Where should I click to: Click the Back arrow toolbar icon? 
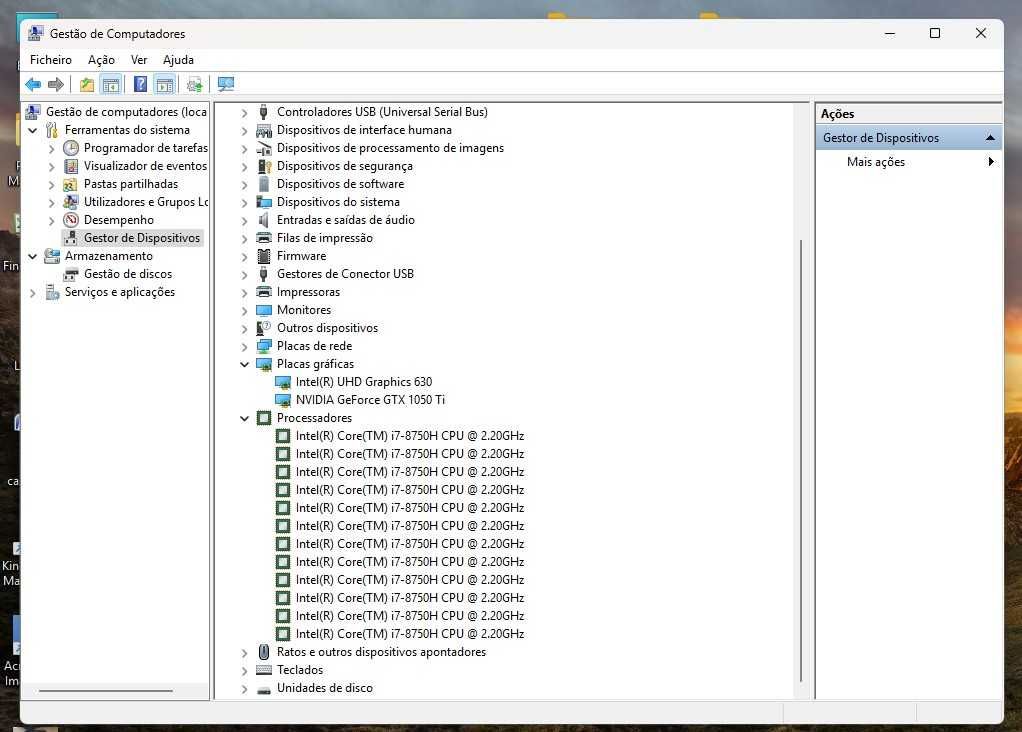tap(33, 84)
